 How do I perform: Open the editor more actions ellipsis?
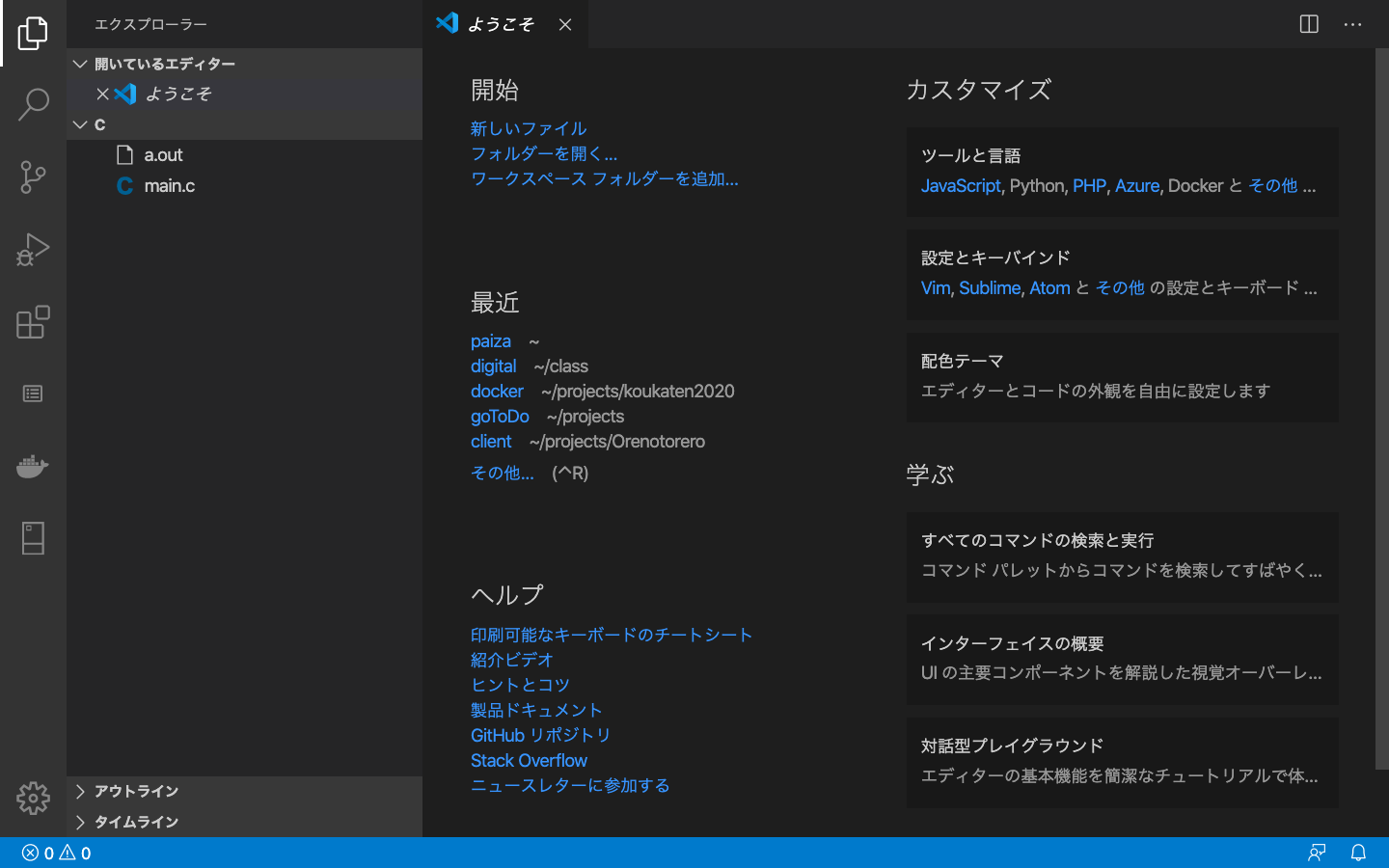pos(1352,24)
